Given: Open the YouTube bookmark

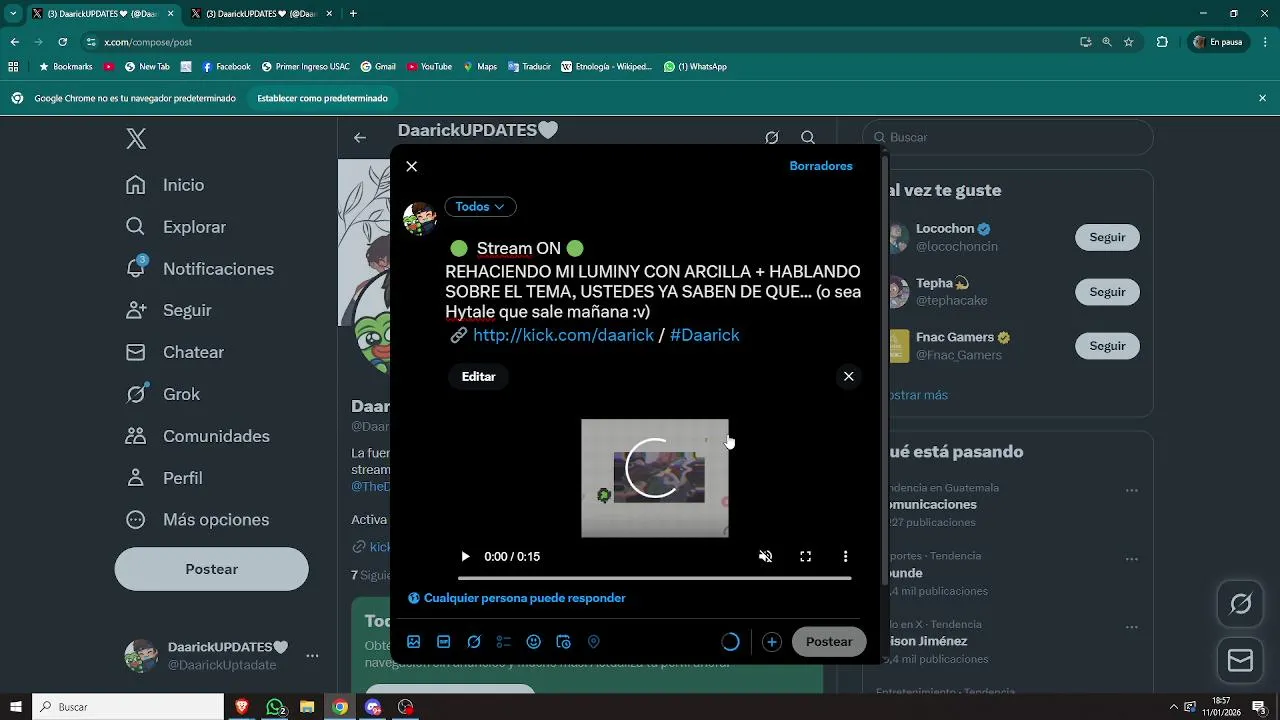Looking at the screenshot, I should tap(429, 67).
